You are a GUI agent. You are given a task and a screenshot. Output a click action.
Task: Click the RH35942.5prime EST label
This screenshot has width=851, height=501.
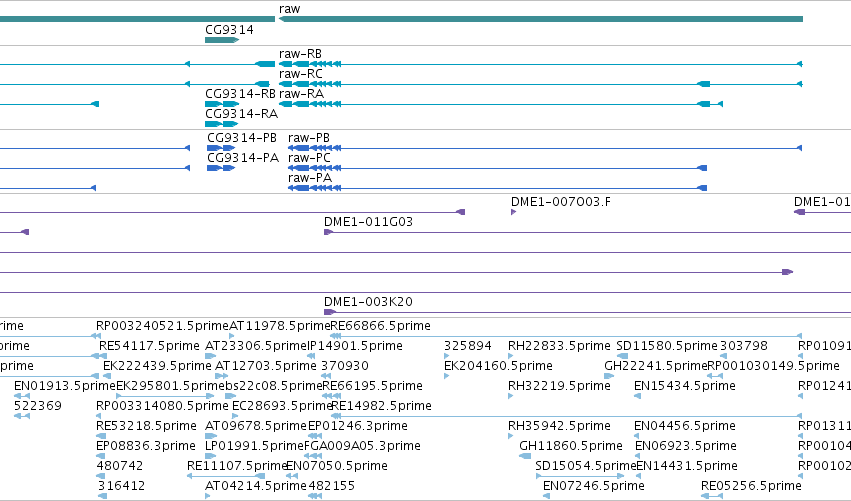559,426
